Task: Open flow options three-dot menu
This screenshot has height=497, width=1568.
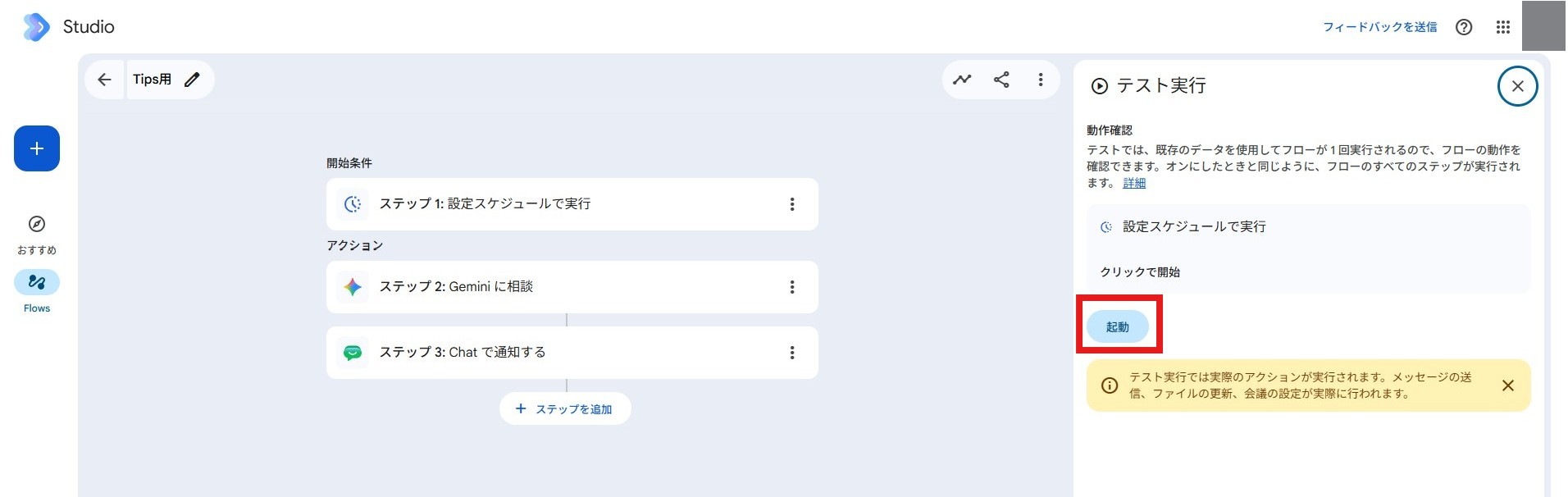Action: tap(1041, 80)
